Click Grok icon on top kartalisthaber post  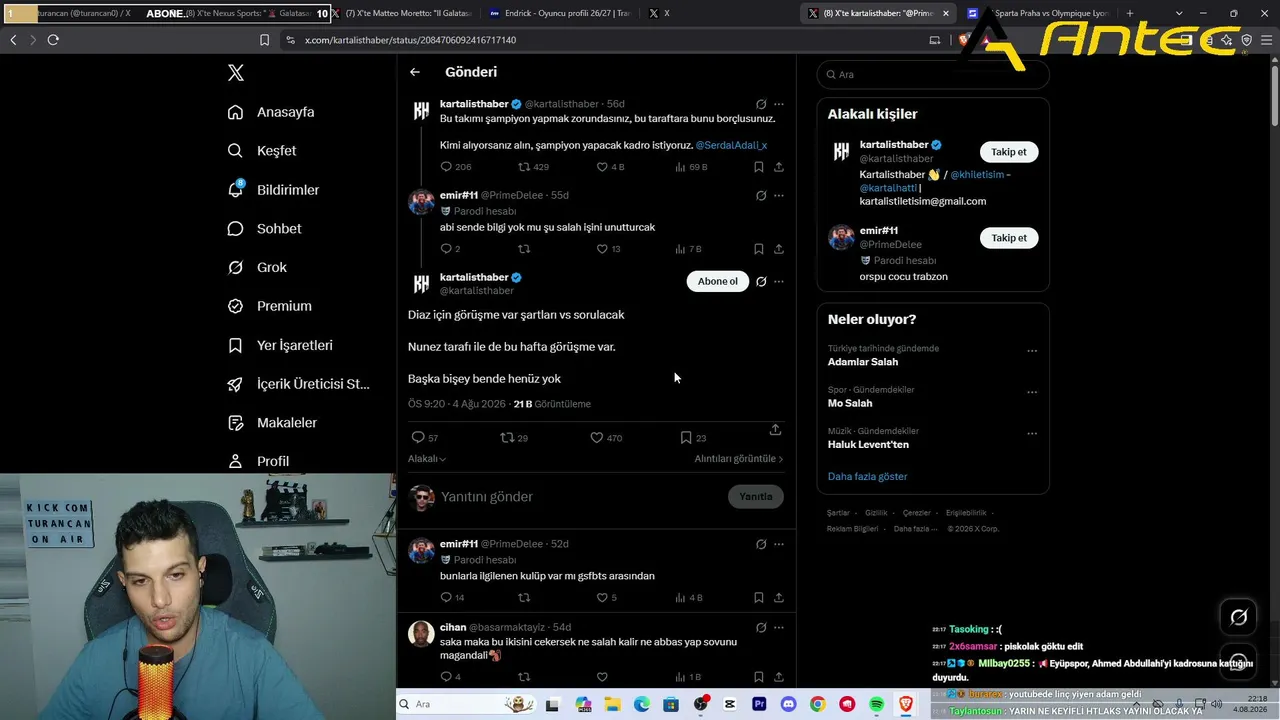click(761, 104)
